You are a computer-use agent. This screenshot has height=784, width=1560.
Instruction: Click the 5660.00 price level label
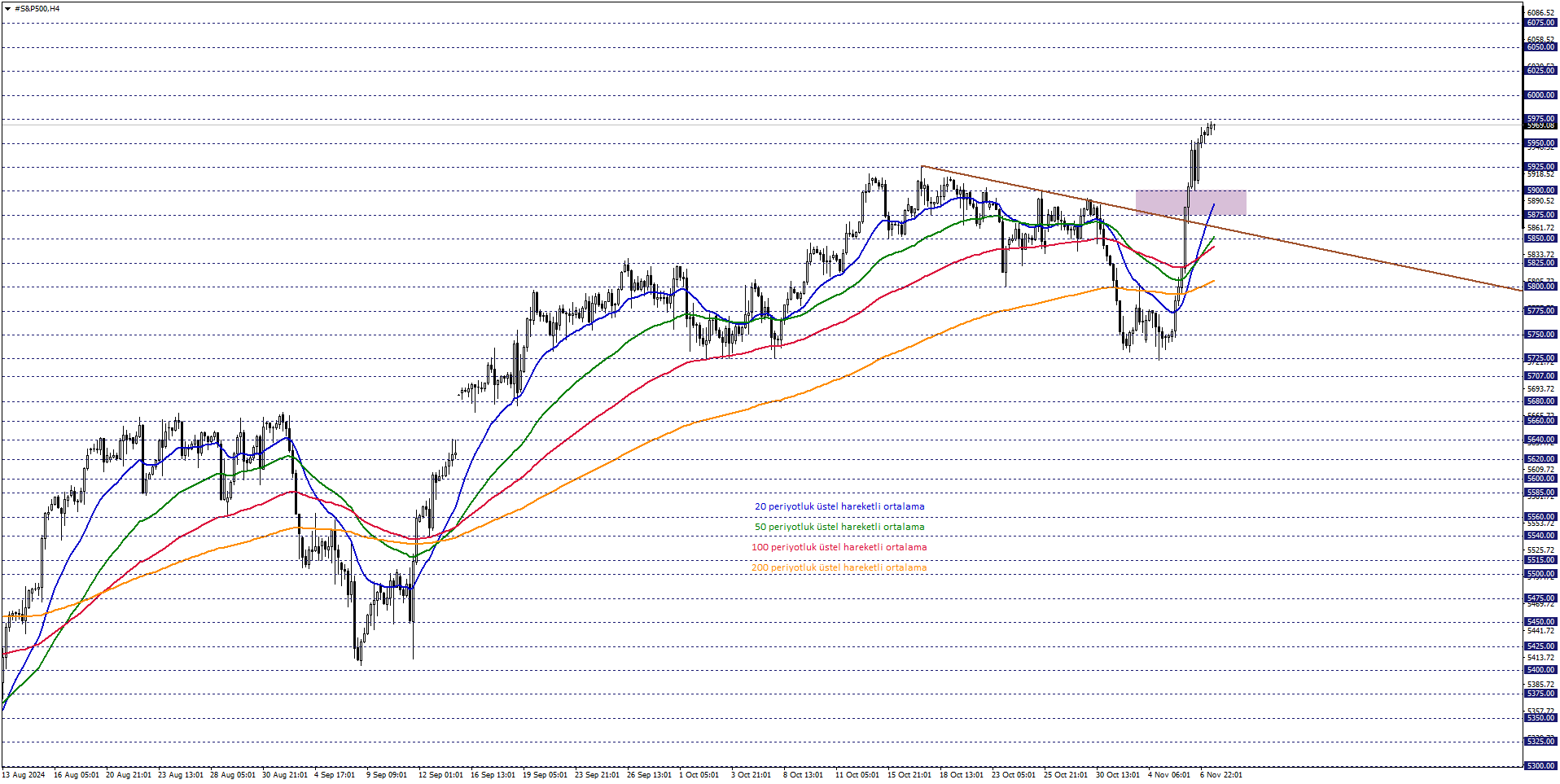pos(1540,421)
